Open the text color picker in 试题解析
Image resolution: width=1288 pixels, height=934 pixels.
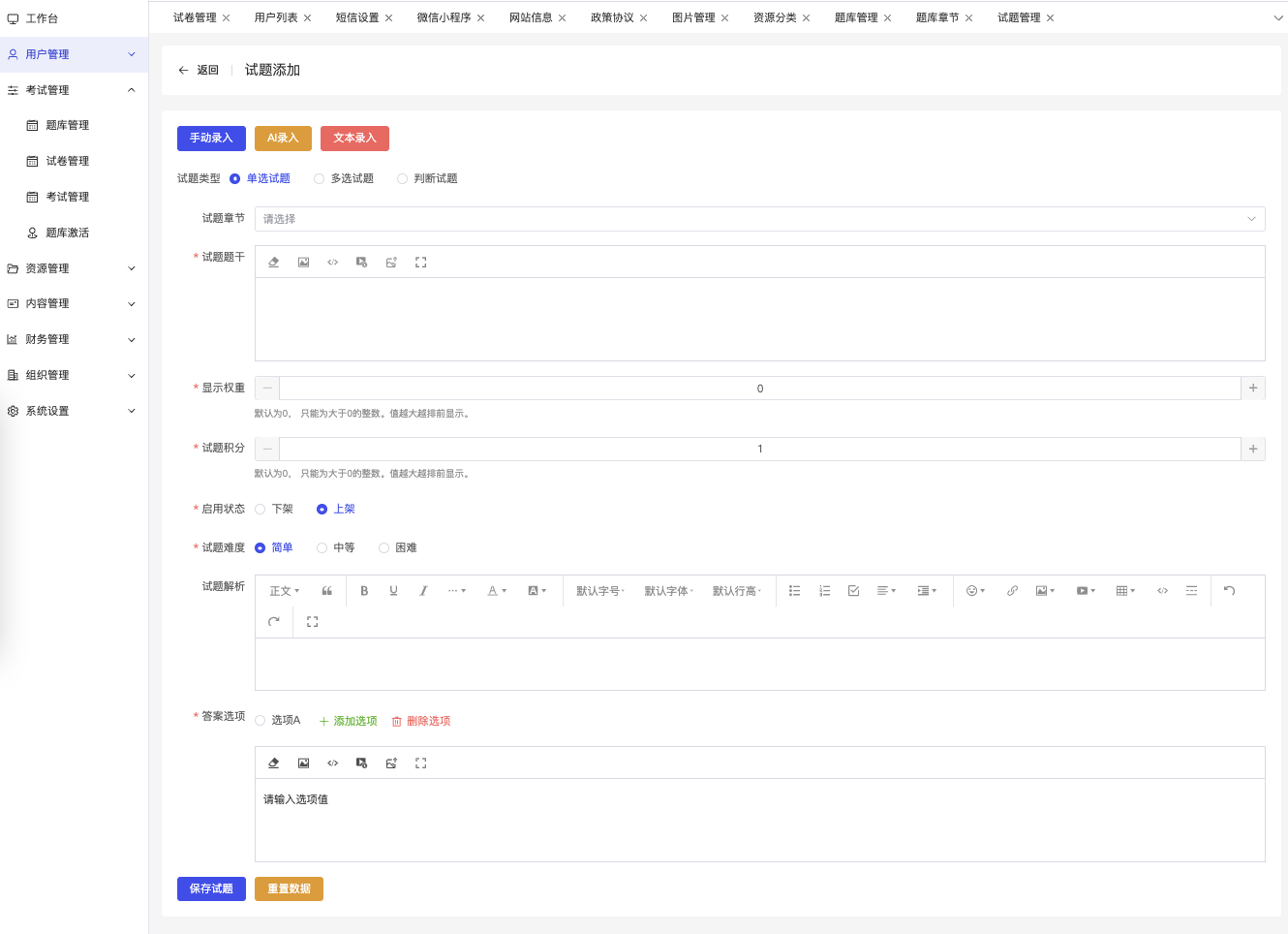tap(497, 591)
